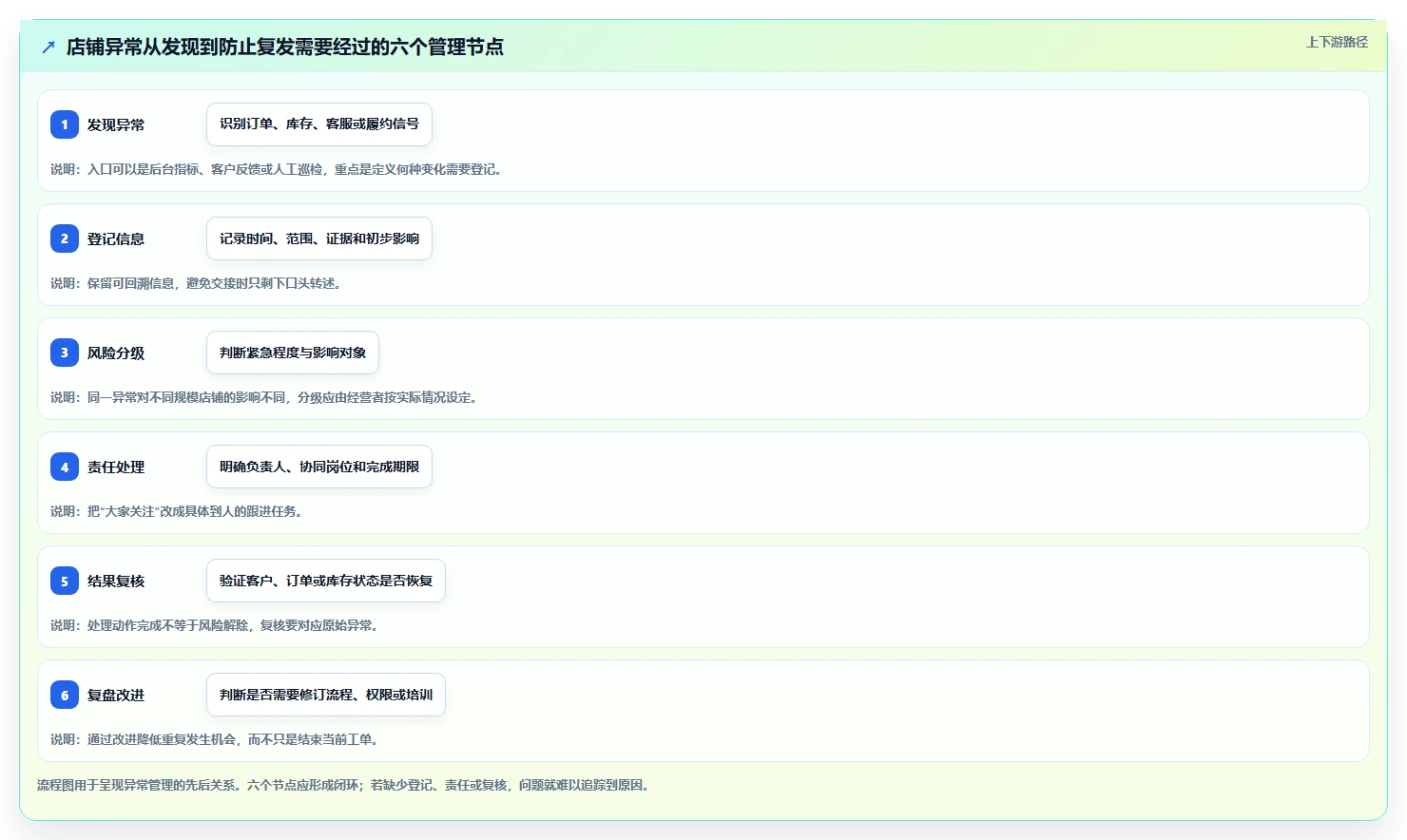Select the step 5 number badge

click(x=65, y=581)
